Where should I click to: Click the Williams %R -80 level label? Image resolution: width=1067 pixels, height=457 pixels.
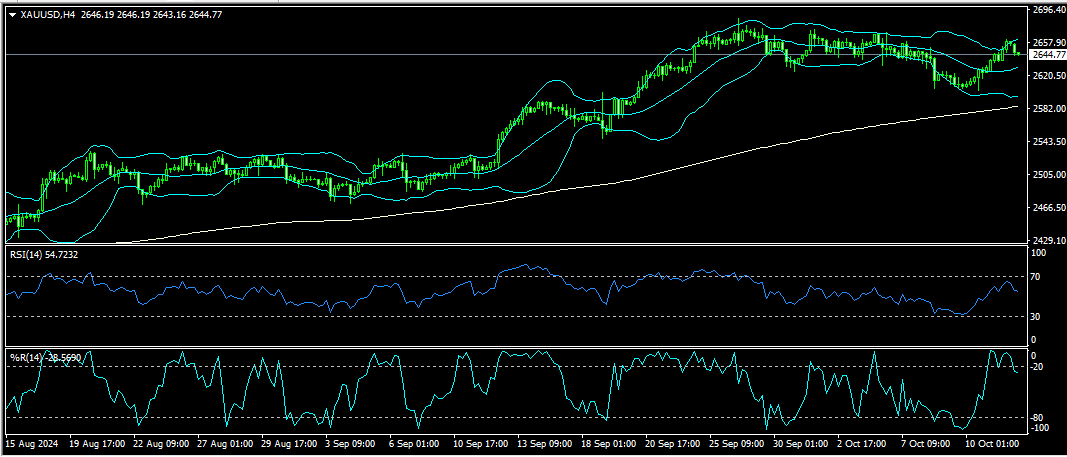(x=1037, y=417)
